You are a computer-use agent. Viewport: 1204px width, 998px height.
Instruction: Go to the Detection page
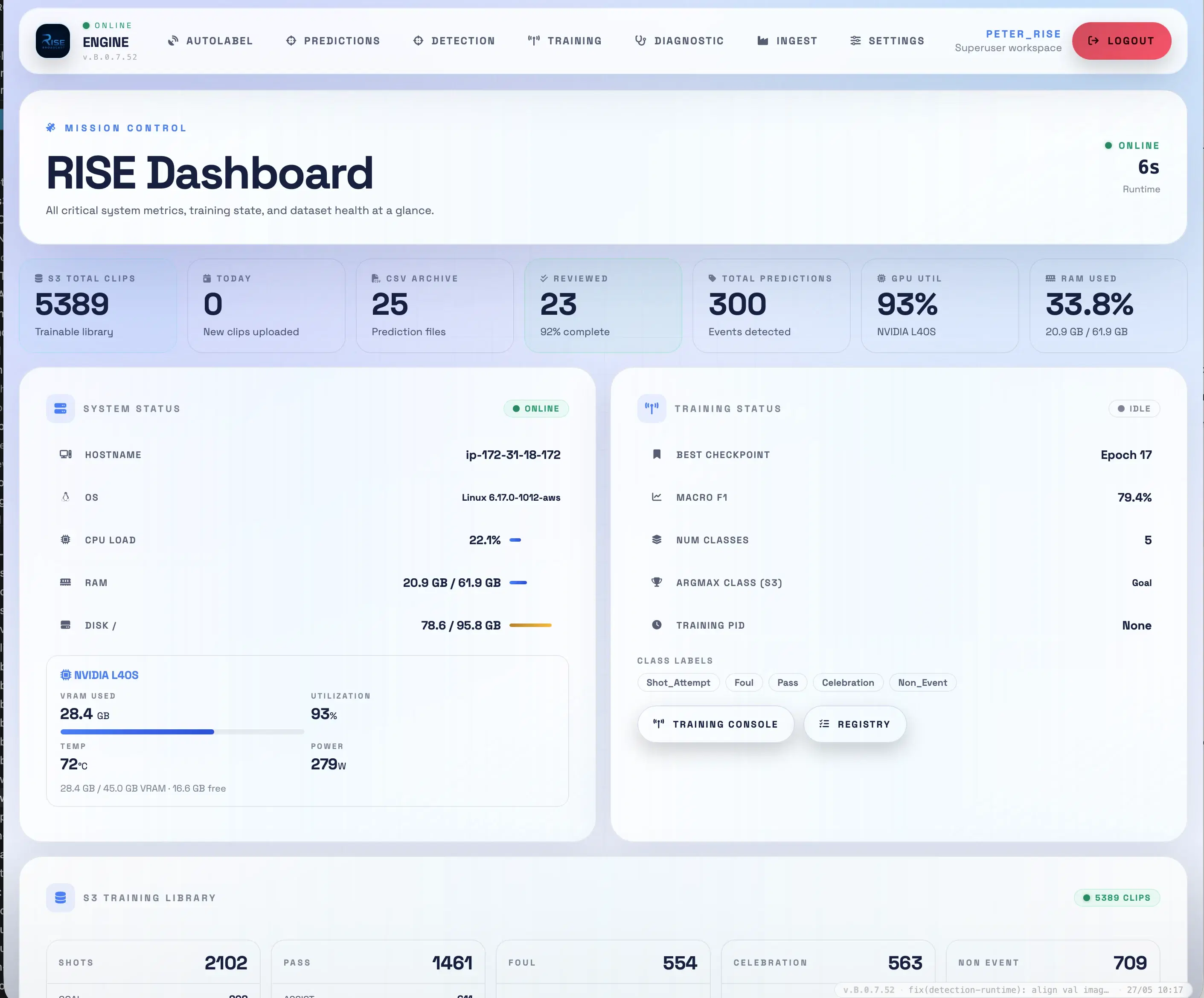[454, 41]
